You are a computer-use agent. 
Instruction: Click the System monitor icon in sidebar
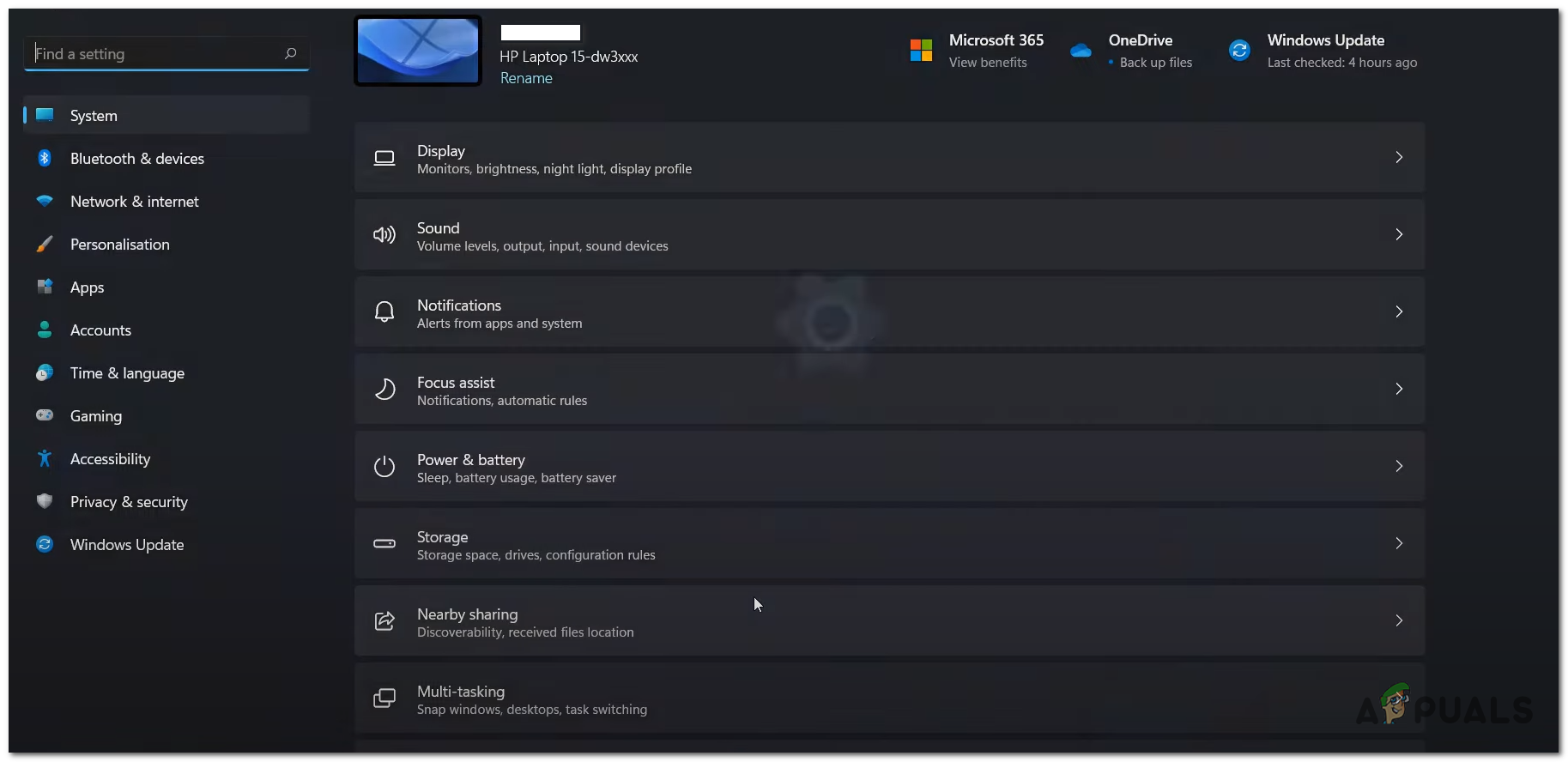click(45, 115)
